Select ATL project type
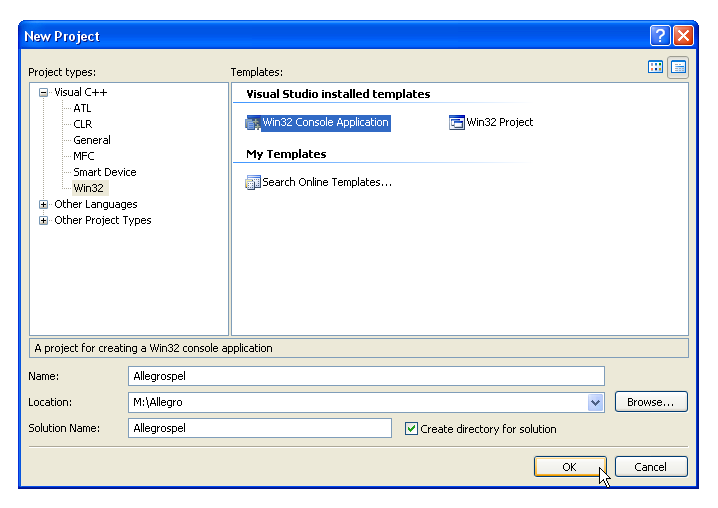The height and width of the screenshot is (508, 718). tap(82, 108)
